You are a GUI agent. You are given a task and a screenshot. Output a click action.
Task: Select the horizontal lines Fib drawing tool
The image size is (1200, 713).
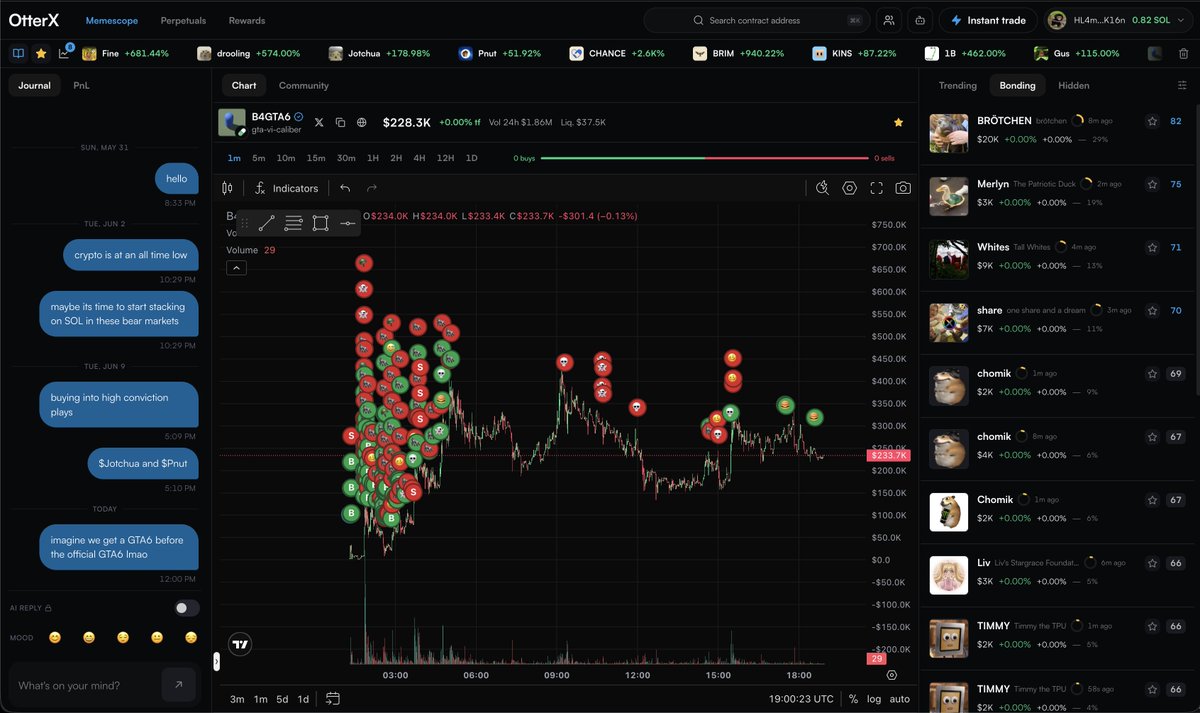pyautogui.click(x=293, y=223)
